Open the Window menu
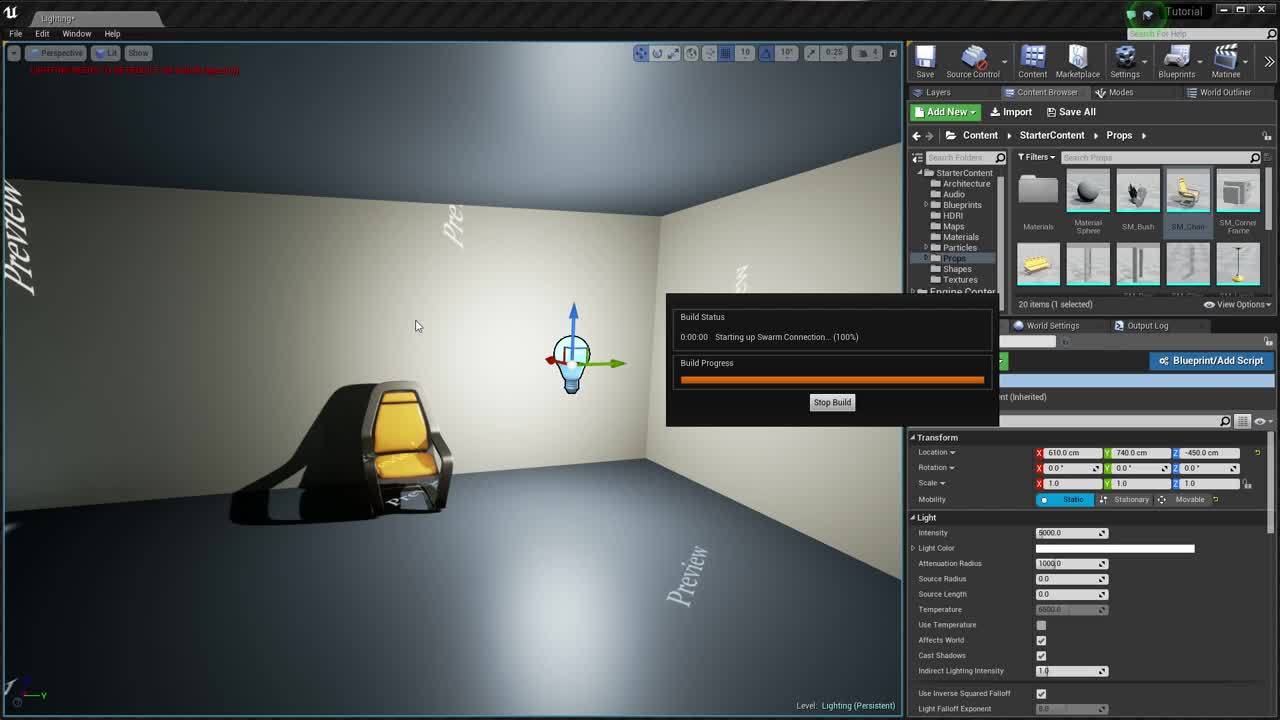This screenshot has height=720, width=1280. pos(76,33)
